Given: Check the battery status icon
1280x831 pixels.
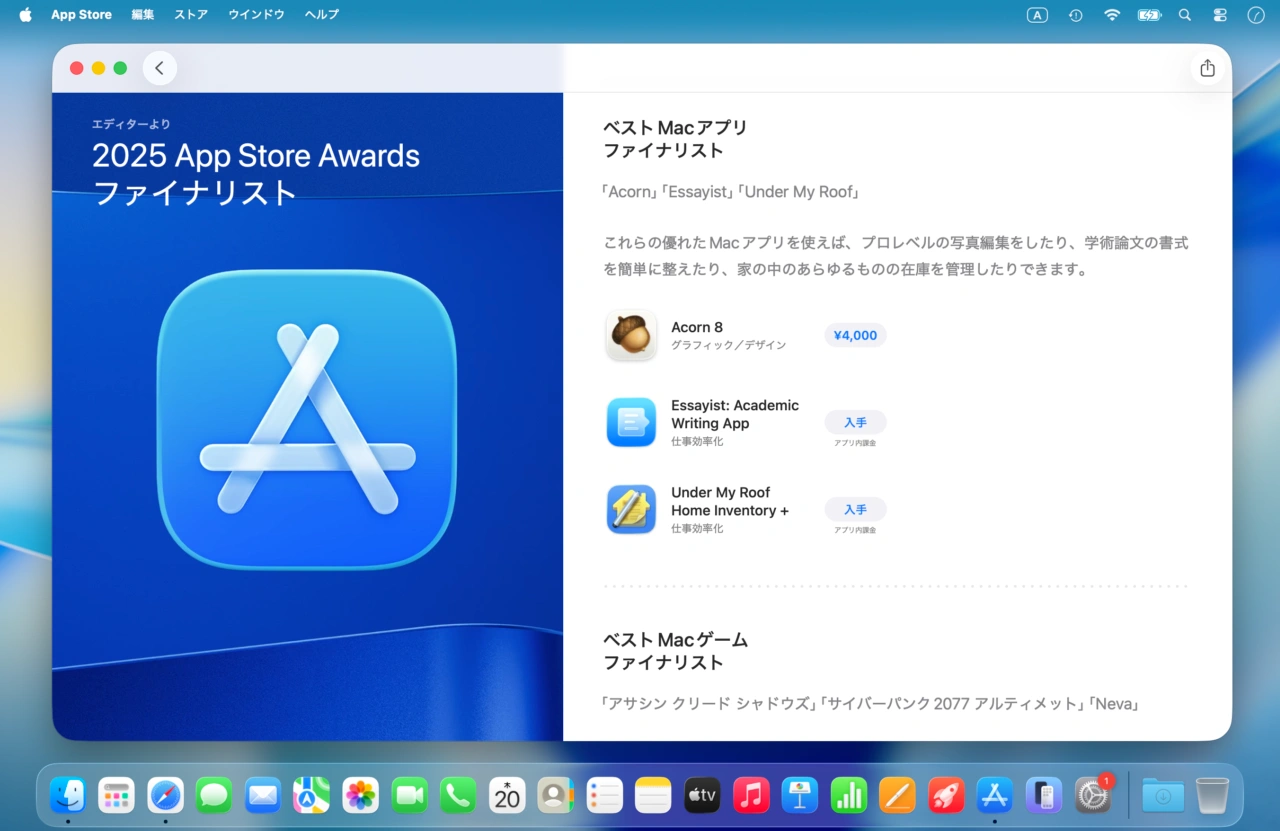Looking at the screenshot, I should click(x=1148, y=14).
